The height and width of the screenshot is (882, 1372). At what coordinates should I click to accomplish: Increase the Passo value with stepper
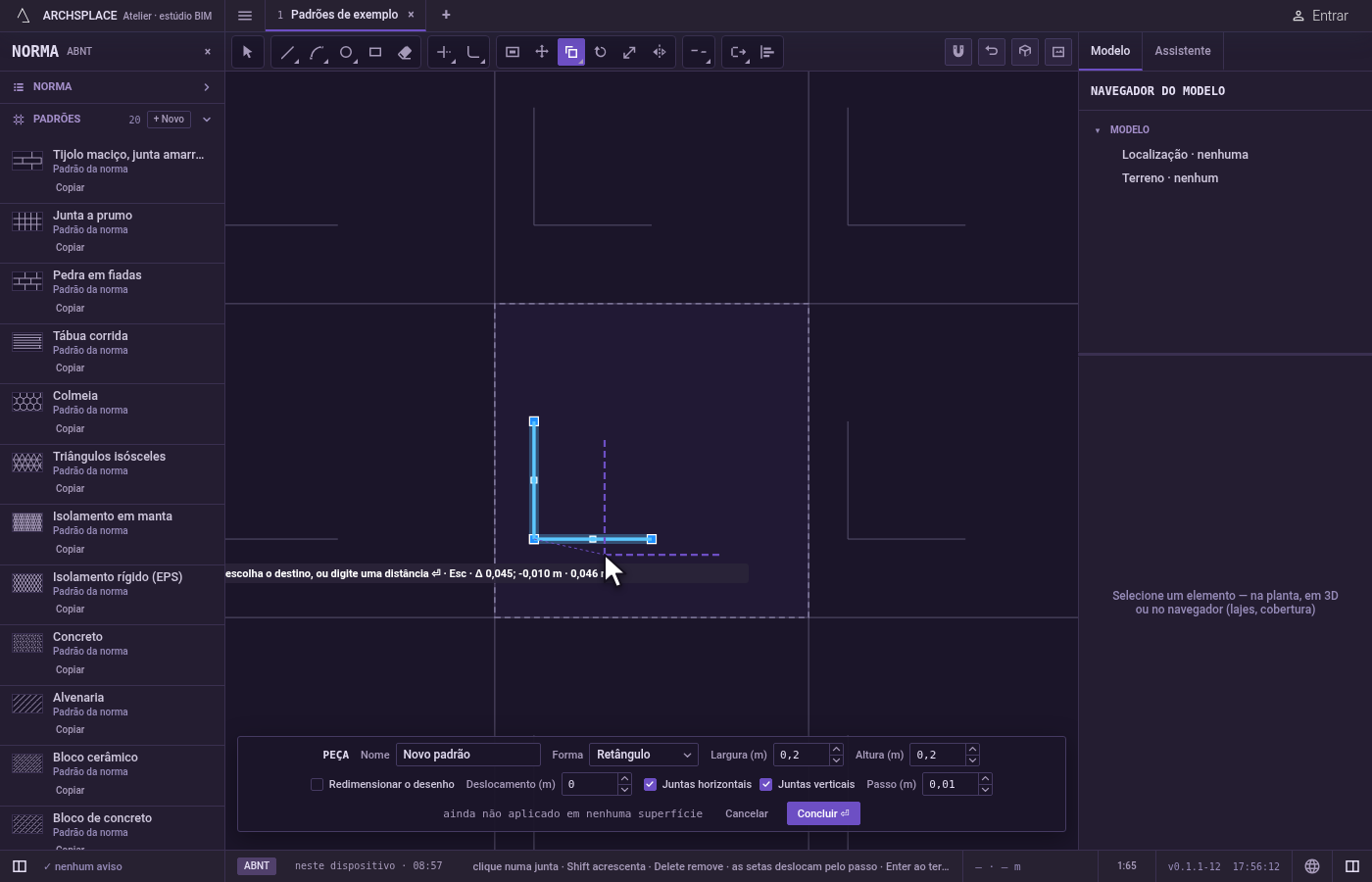tap(985, 779)
